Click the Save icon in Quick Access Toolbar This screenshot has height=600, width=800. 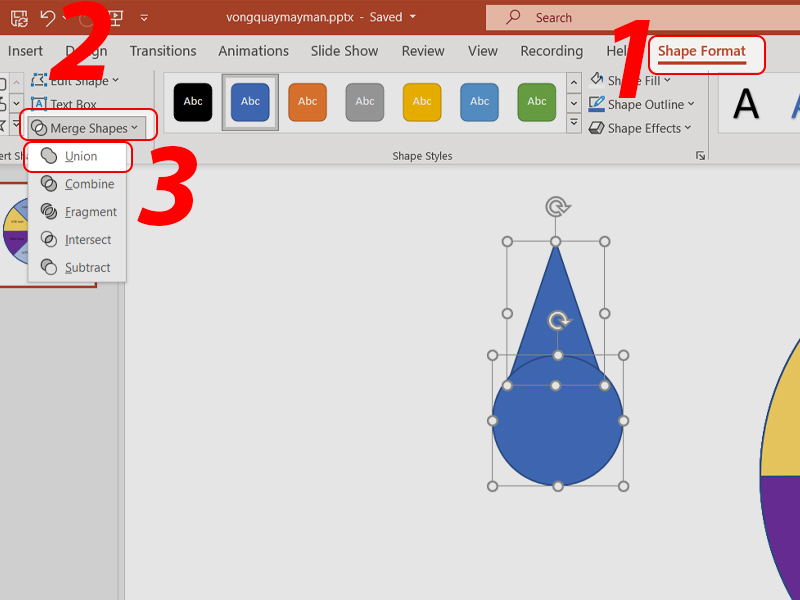click(19, 17)
